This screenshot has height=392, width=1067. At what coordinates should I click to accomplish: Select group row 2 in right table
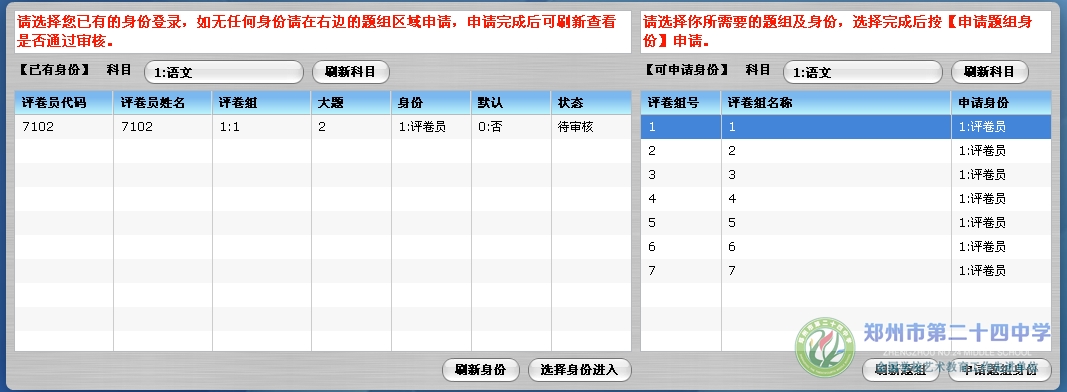846,150
